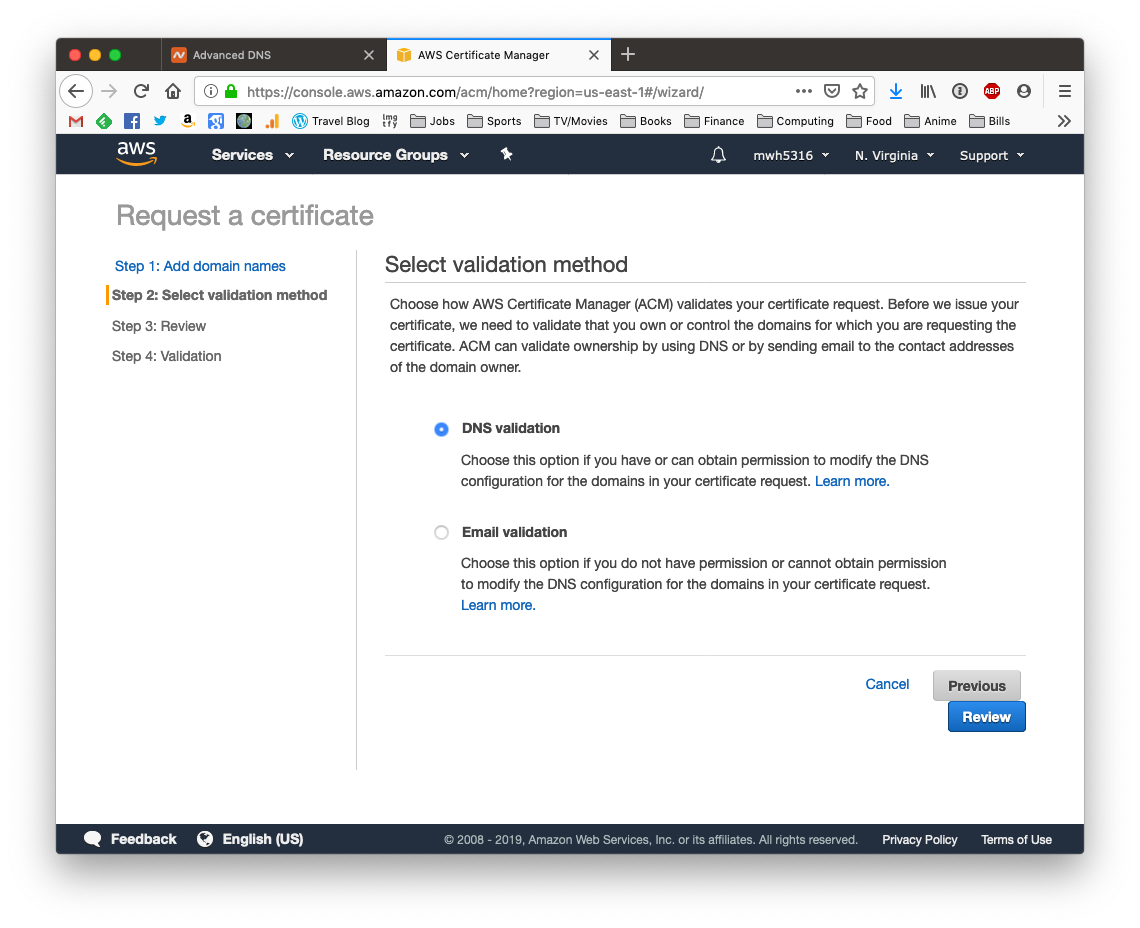Expand Resource Groups dropdown
Screen dimensions: 1140x928
(396, 155)
